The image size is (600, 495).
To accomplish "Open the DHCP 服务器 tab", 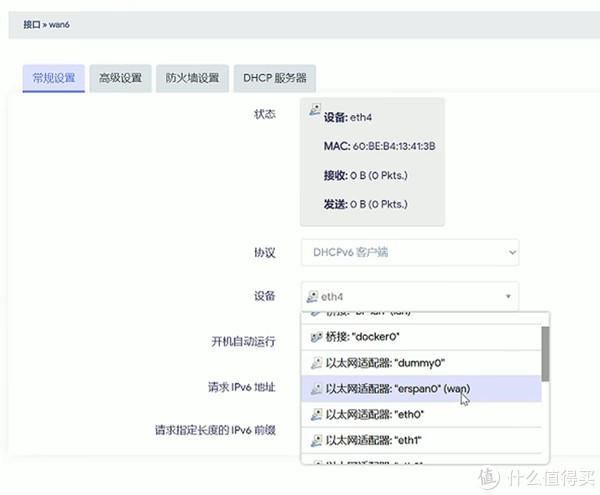I will (x=275, y=78).
